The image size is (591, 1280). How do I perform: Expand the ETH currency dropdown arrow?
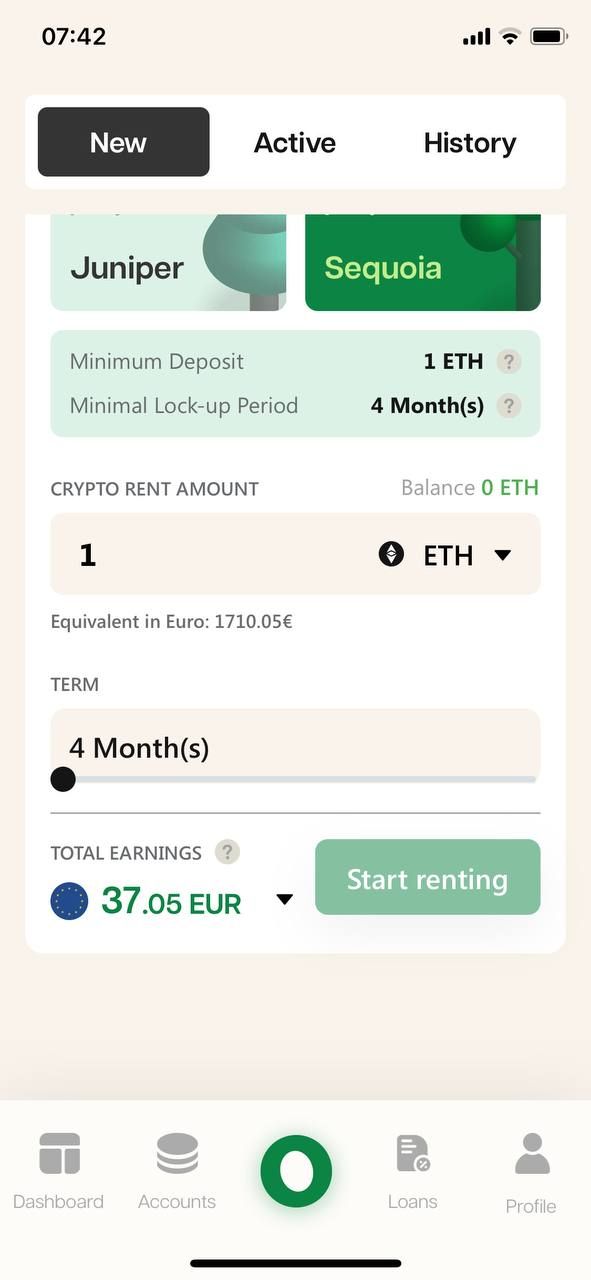click(x=503, y=555)
